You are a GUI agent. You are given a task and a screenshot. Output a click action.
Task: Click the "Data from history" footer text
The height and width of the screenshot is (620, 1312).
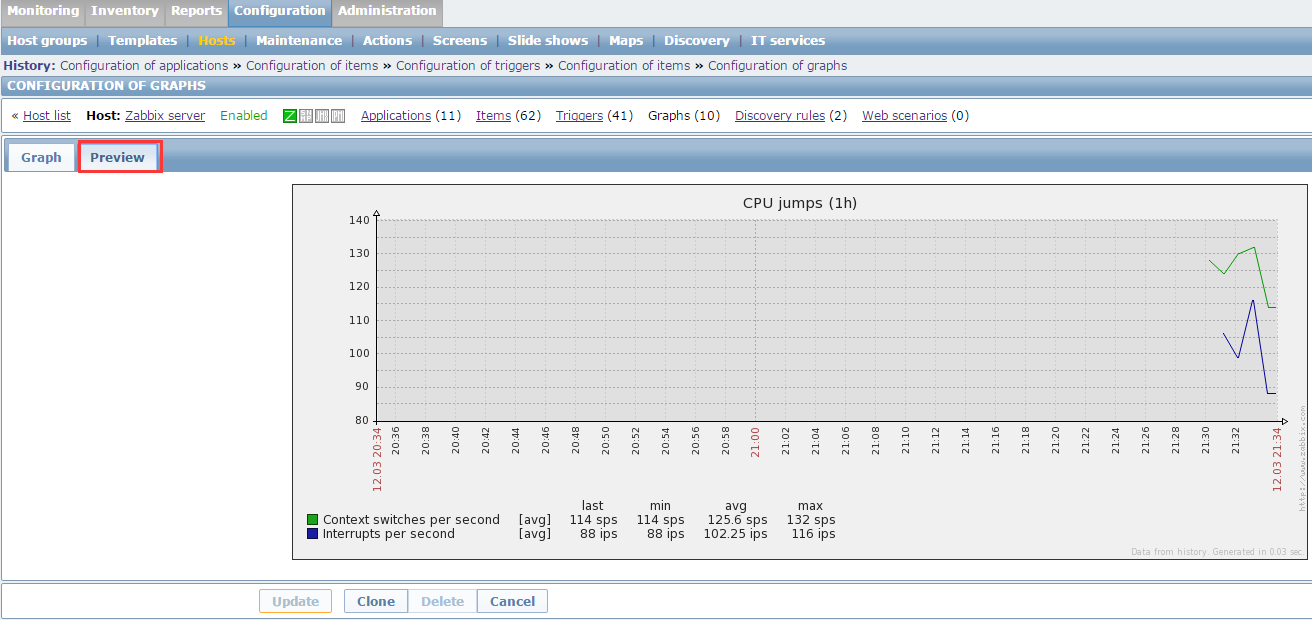[x=1216, y=552]
